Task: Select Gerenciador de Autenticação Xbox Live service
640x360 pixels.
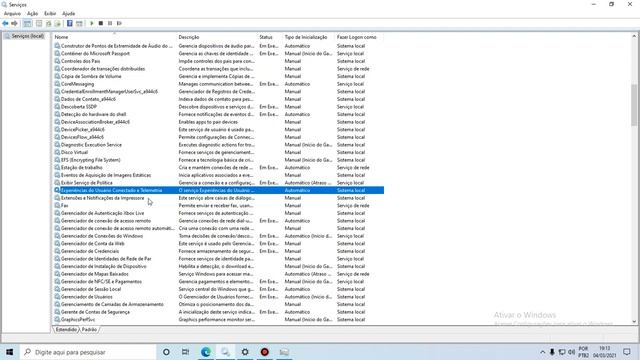Action: click(218, 213)
